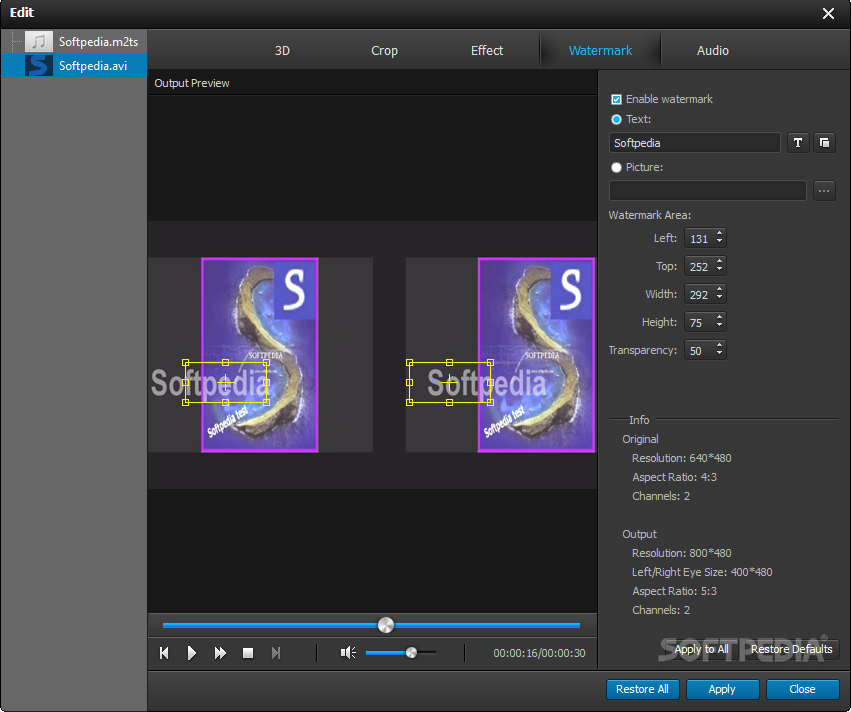Click the Transparency field showing 50
This screenshot has height=712, width=851.
point(700,351)
